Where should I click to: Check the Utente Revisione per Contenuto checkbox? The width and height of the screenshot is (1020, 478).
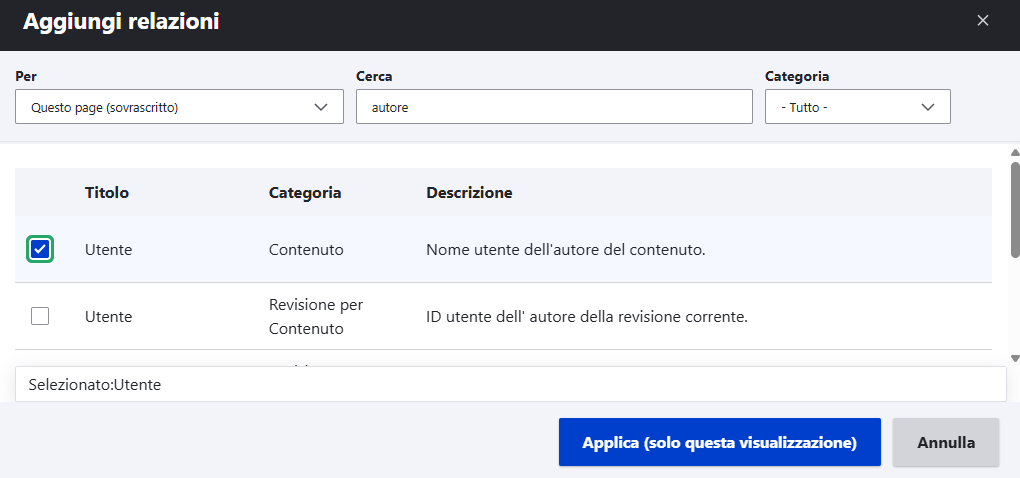(40, 316)
